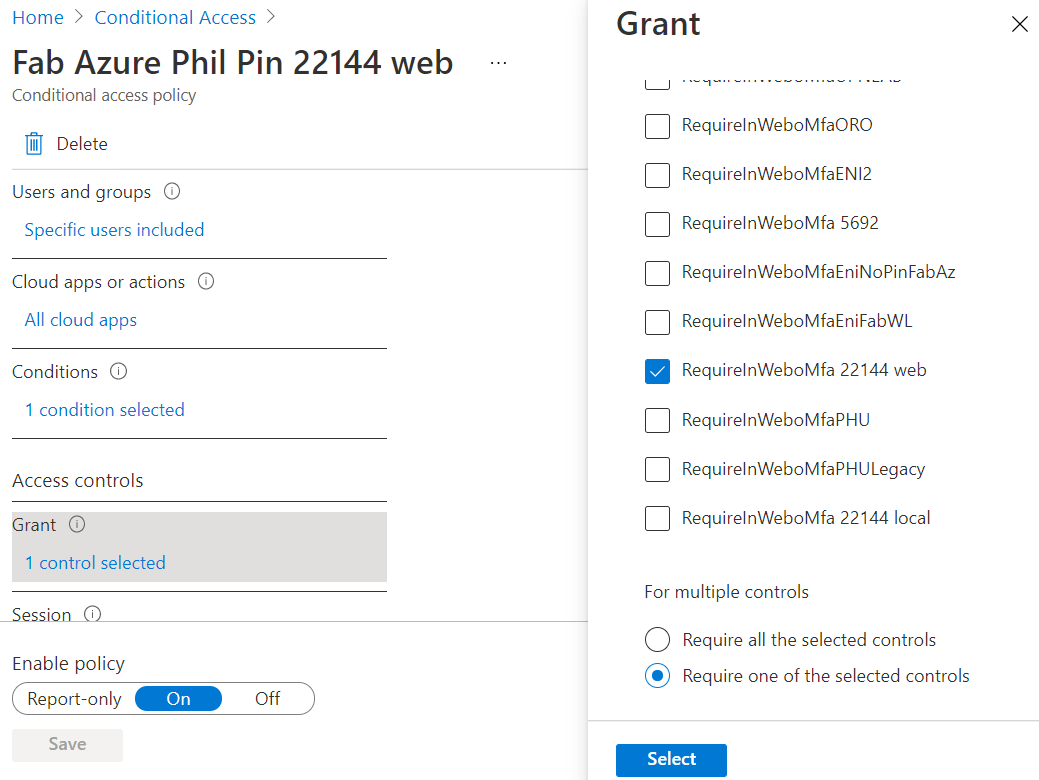Turn the policy Off
This screenshot has height=780, width=1039.
(267, 698)
